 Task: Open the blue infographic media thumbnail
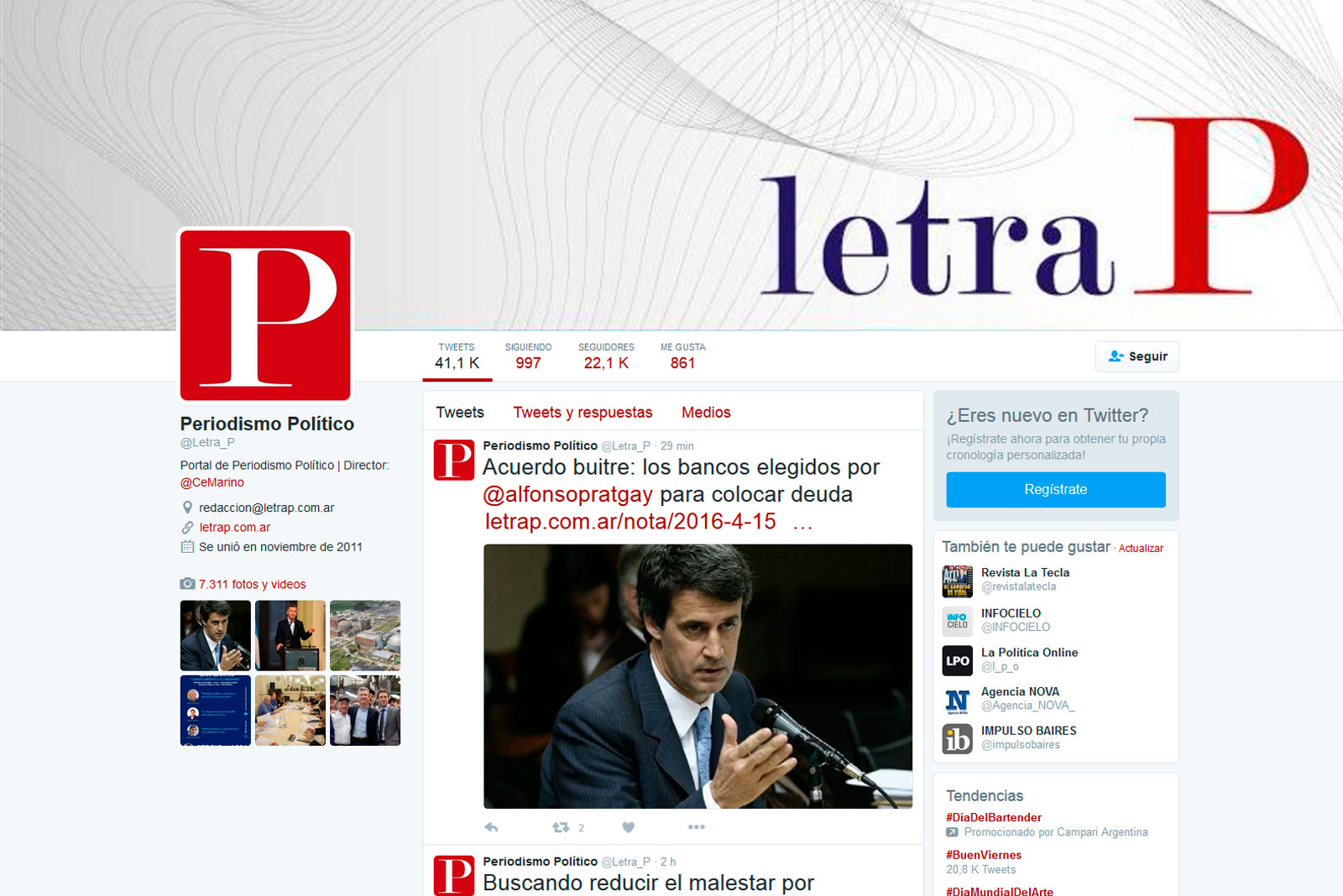[216, 710]
